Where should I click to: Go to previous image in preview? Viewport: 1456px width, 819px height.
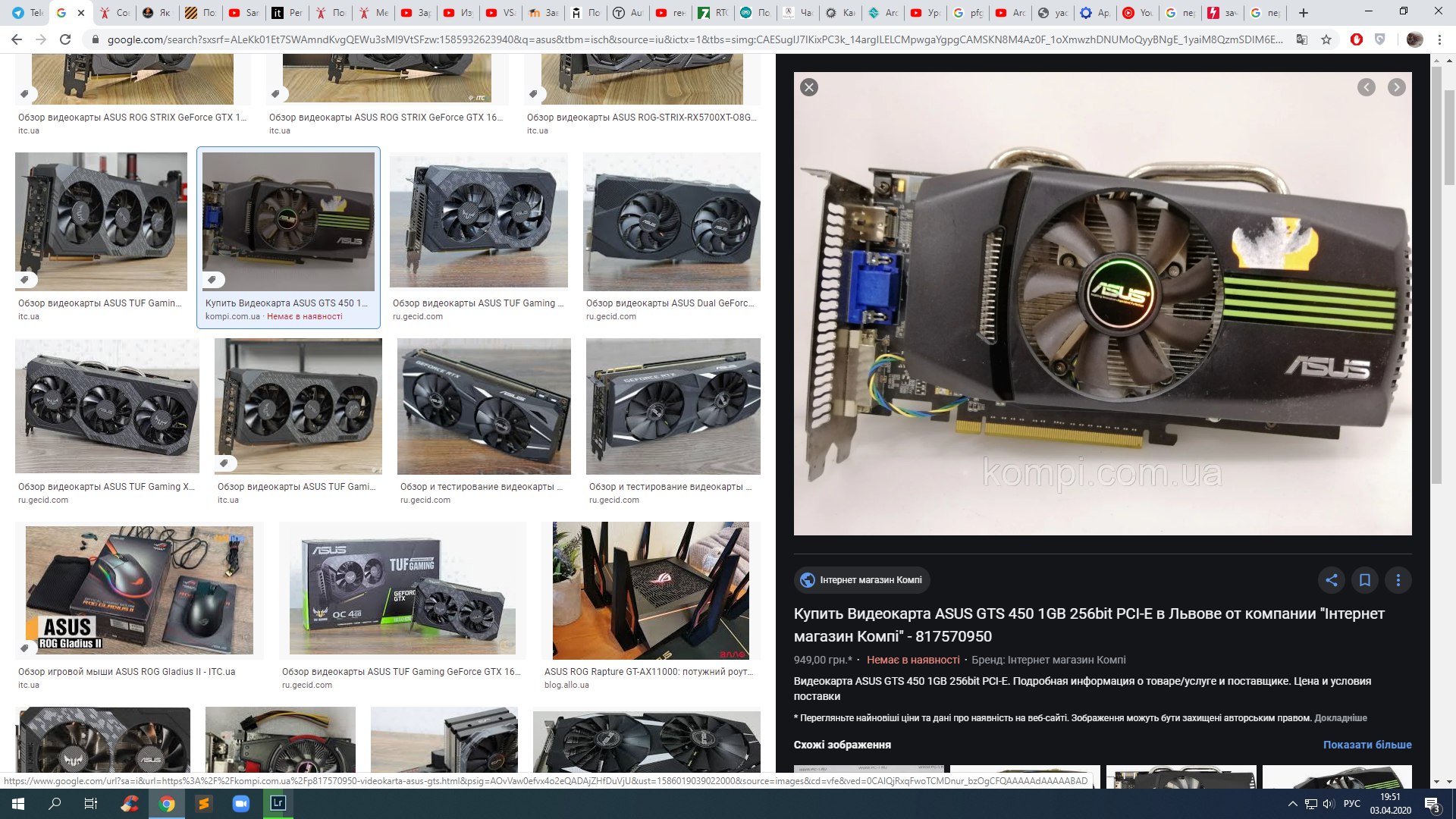[x=1367, y=87]
